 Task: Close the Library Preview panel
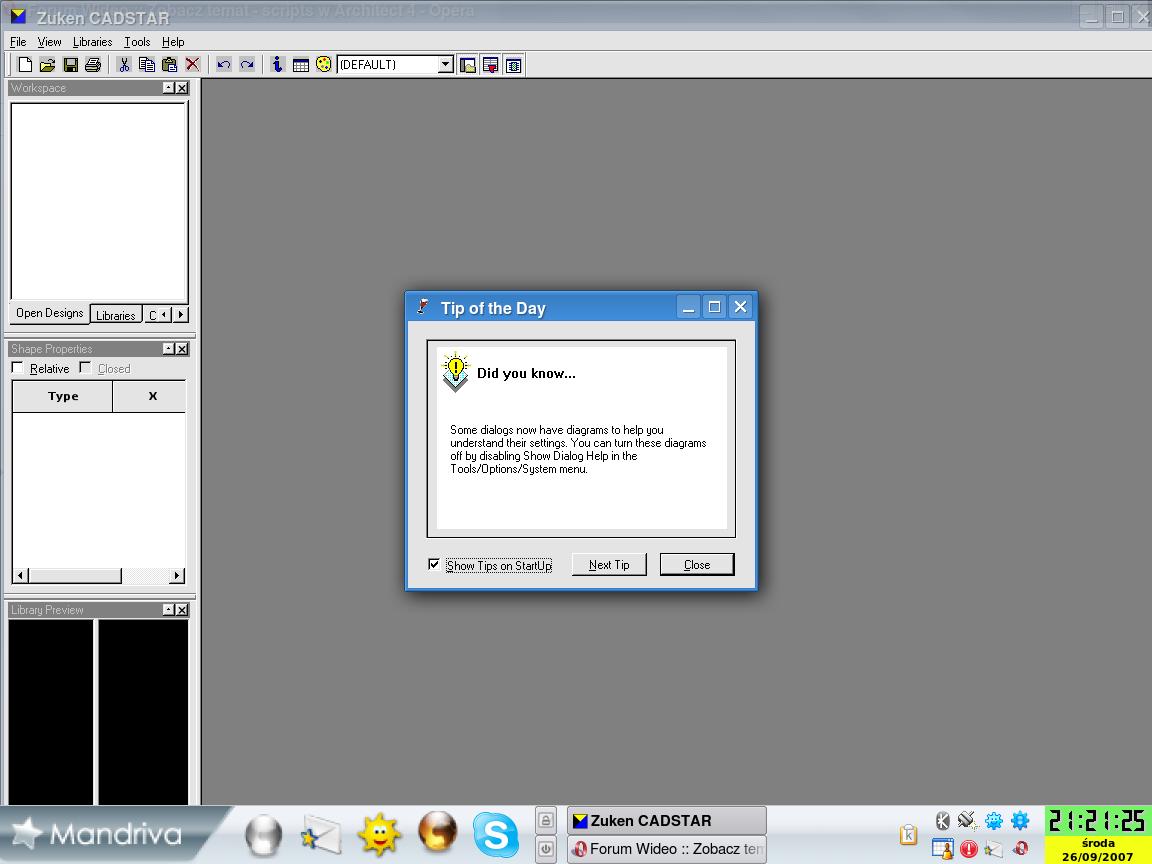pyautogui.click(x=182, y=610)
